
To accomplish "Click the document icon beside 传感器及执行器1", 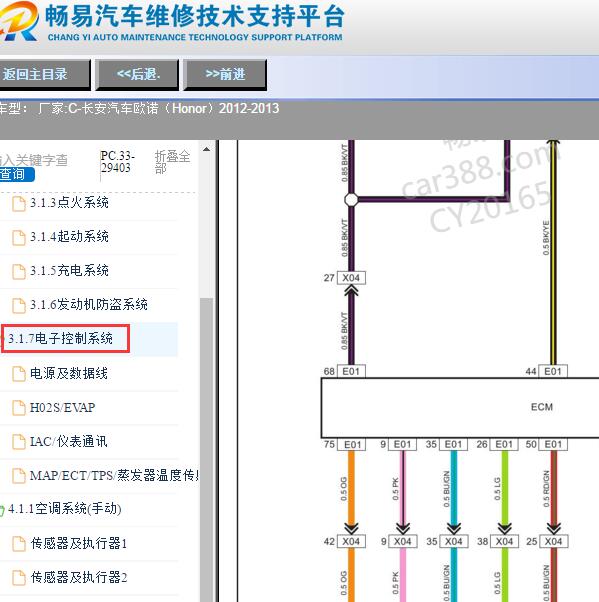I will [19, 544].
